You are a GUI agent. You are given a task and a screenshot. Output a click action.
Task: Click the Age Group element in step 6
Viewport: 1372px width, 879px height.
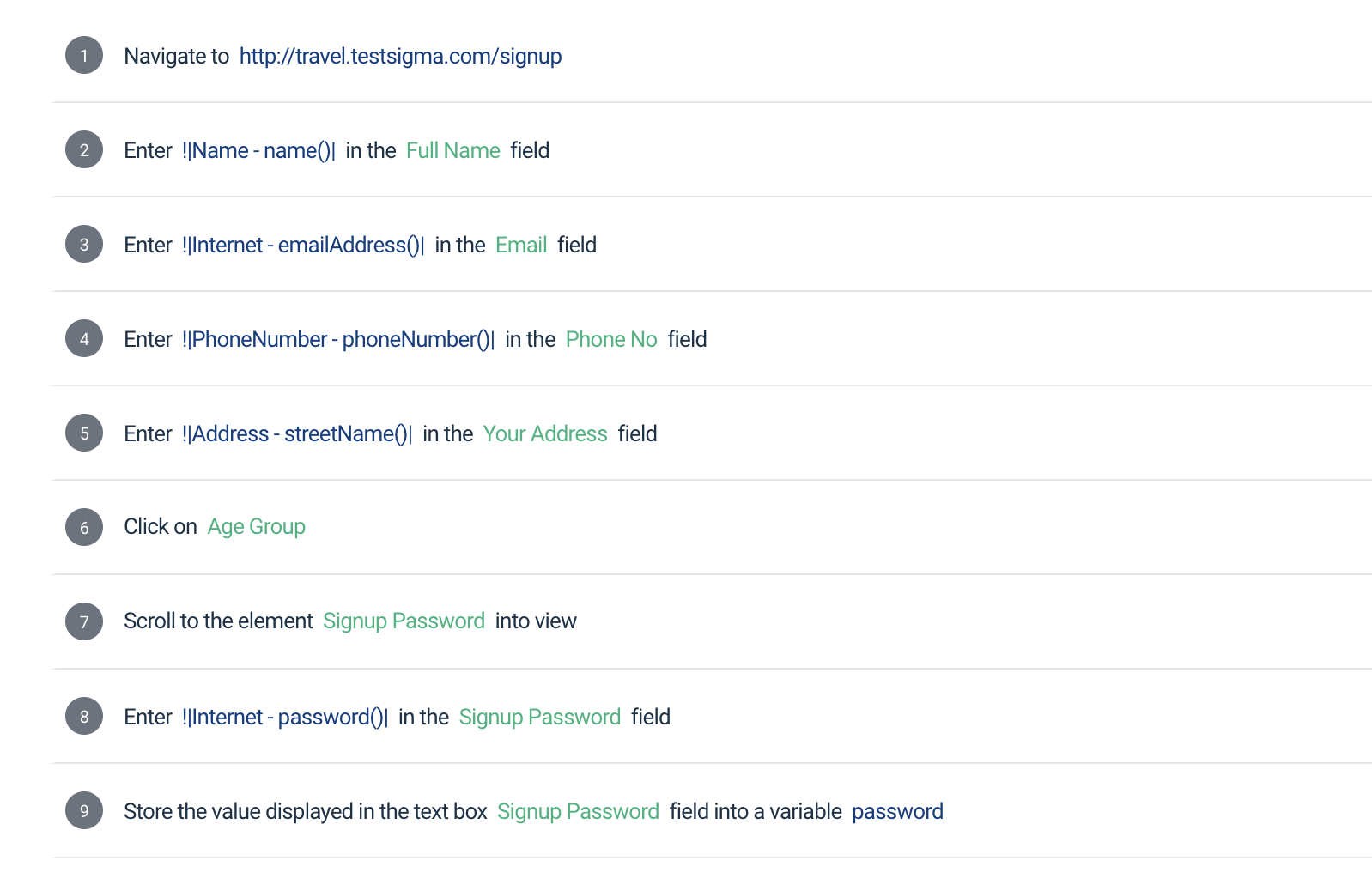[x=257, y=527]
